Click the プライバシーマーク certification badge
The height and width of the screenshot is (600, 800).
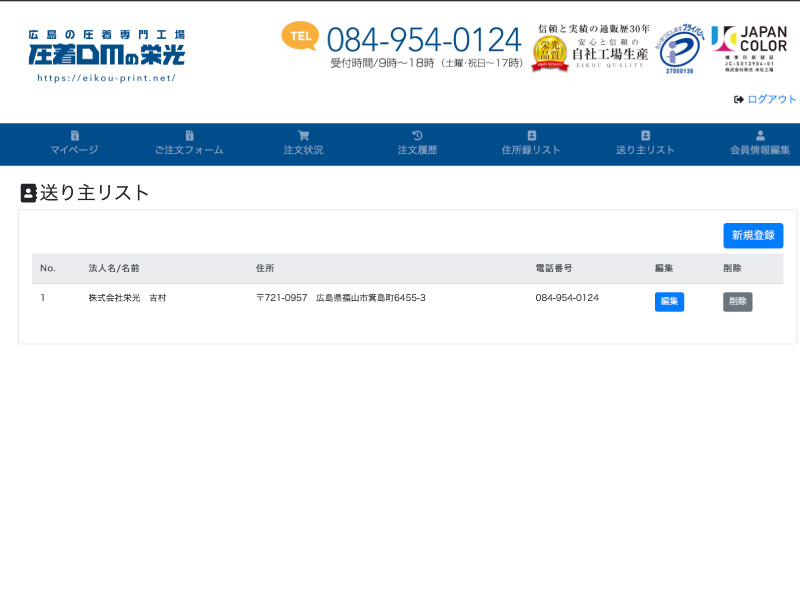pos(682,47)
